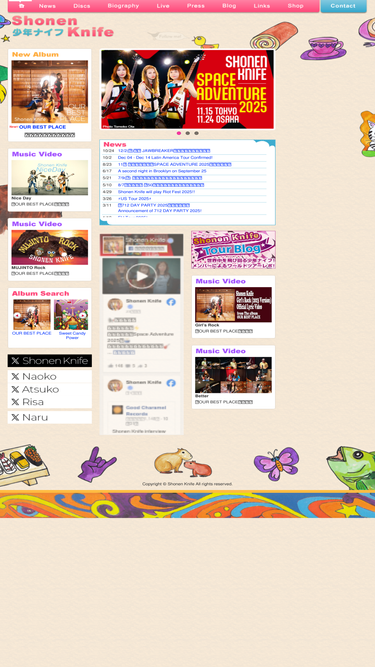Open the Blog menu item
Screen dimensions: 375x667
tap(229, 6)
